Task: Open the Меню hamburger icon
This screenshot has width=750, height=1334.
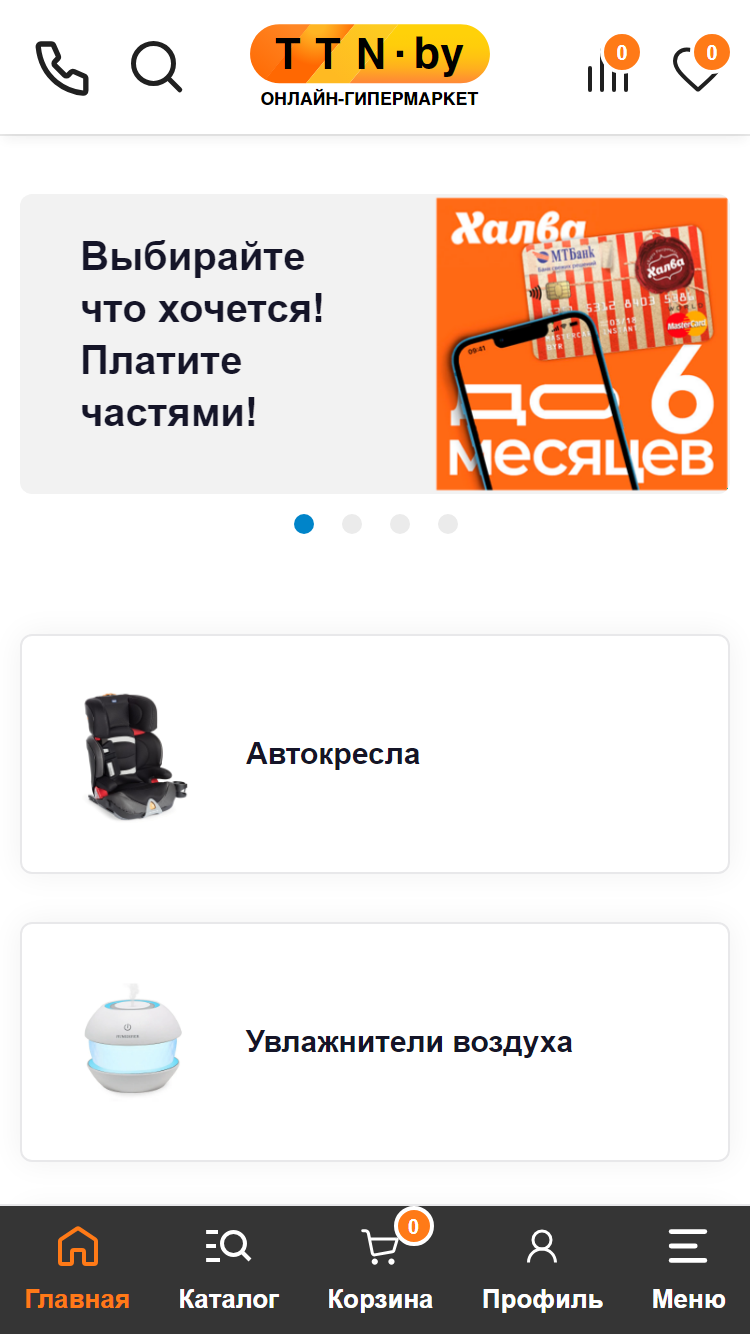Action: 688,1247
